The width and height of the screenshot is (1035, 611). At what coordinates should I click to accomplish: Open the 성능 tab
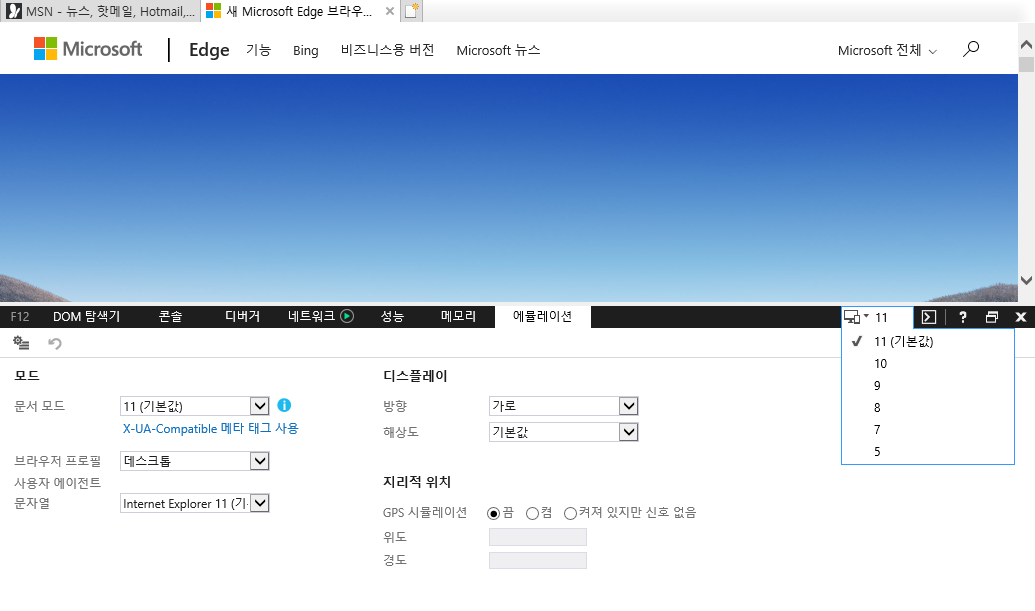(392, 317)
